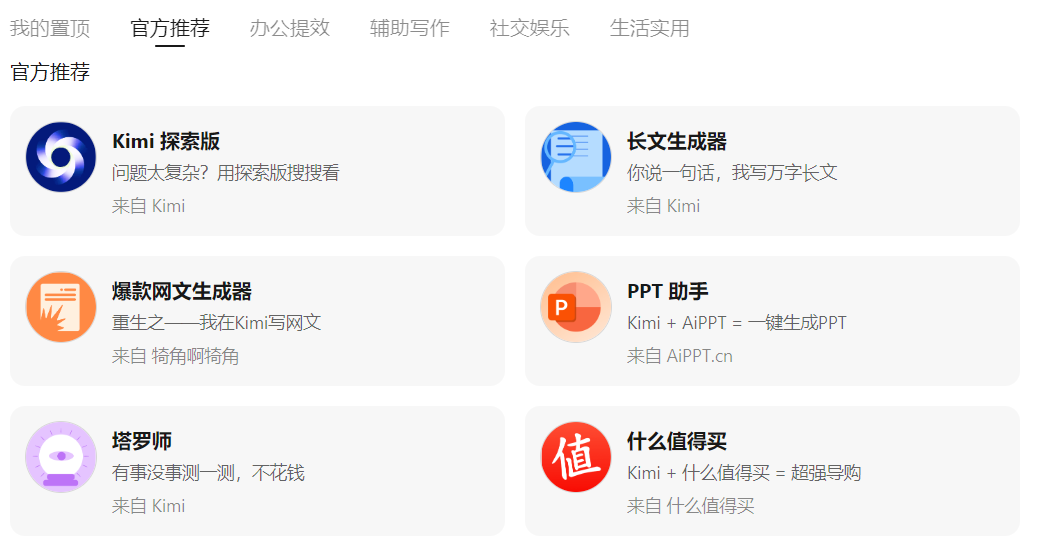Click the red 什么值得买 icon
The height and width of the screenshot is (545, 1037).
pyautogui.click(x=576, y=457)
